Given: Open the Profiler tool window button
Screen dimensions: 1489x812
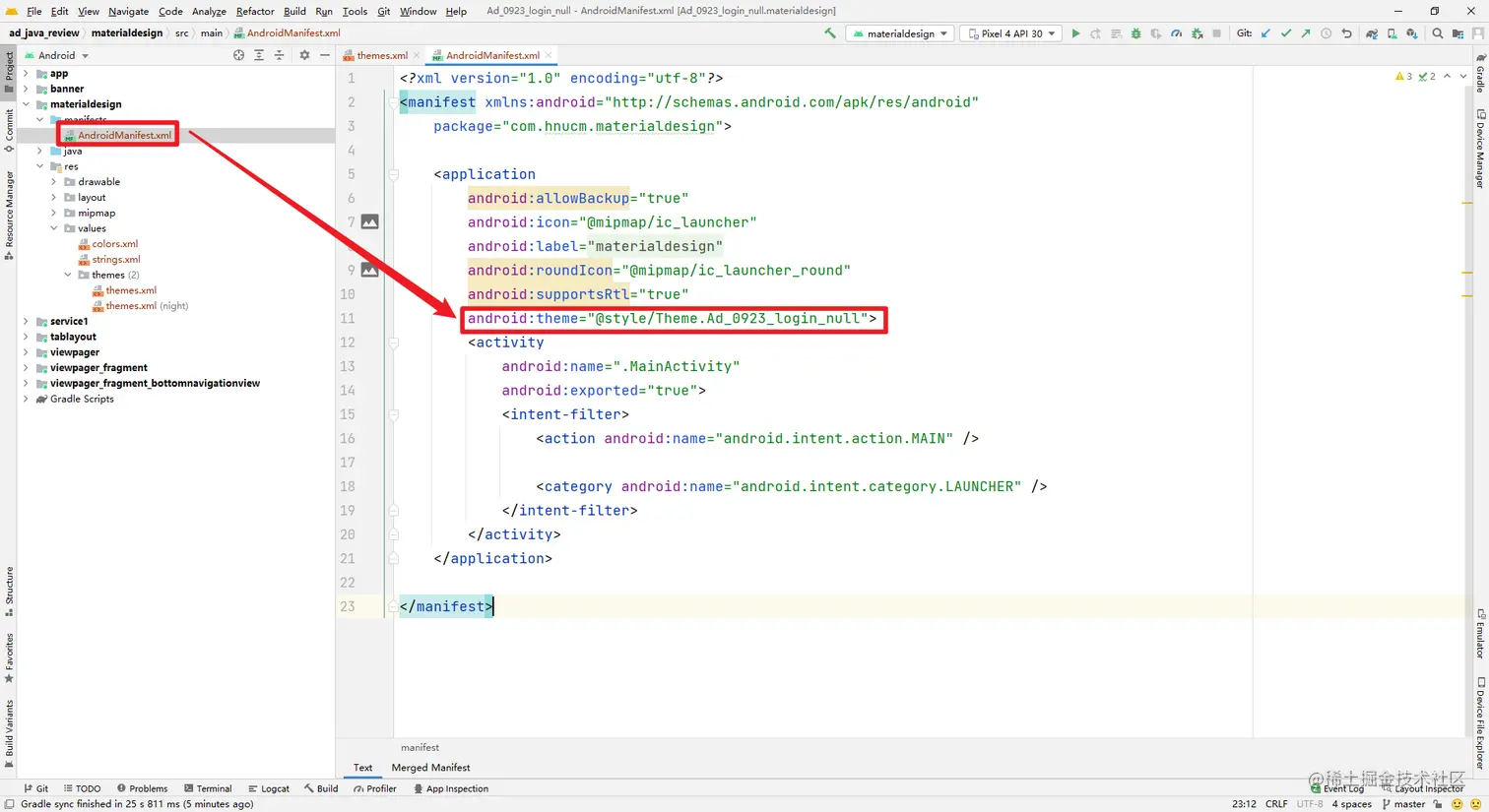Looking at the screenshot, I should click(375, 788).
